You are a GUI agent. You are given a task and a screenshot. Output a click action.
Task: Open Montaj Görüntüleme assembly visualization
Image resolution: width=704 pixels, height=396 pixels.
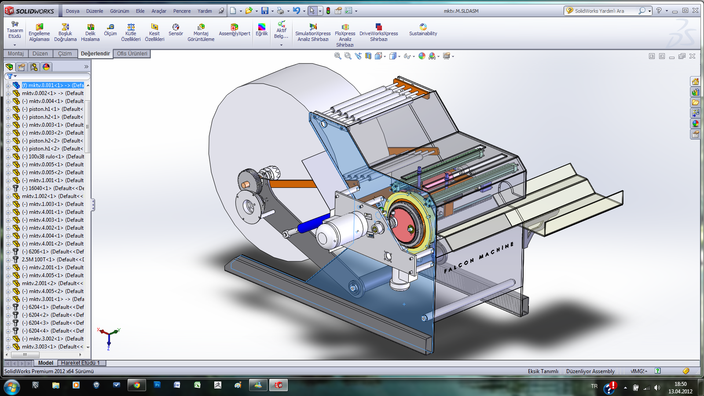[x=201, y=33]
